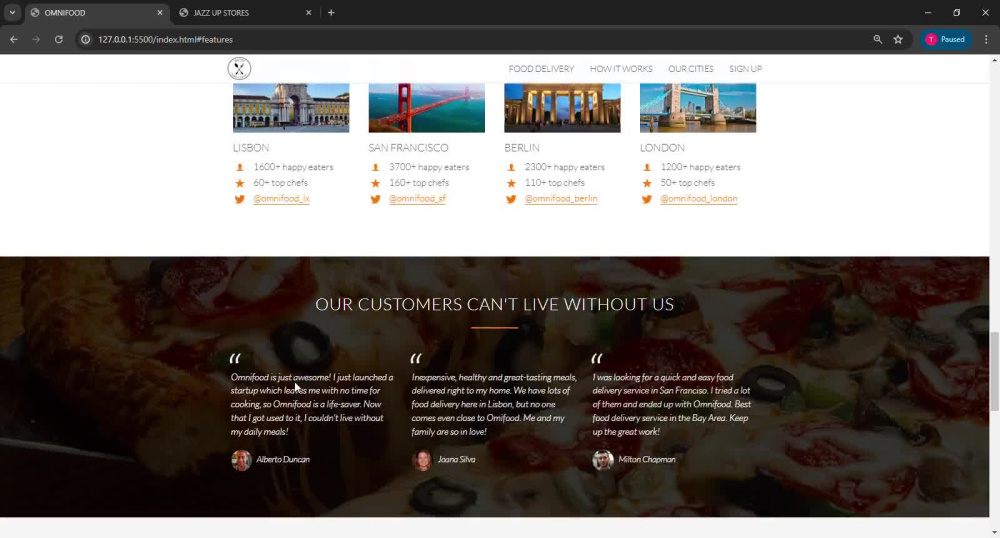Bookmark this page with the star icon
This screenshot has width=1000, height=538.
coord(898,40)
